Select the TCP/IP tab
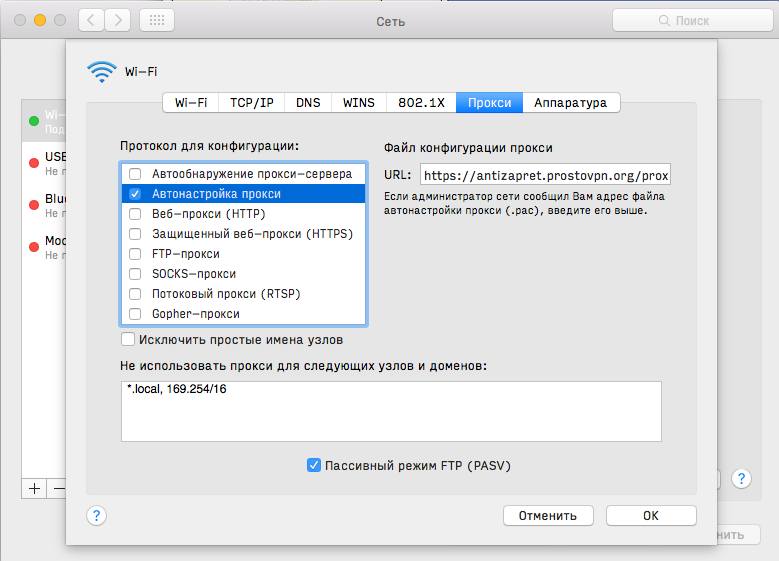Image resolution: width=779 pixels, height=561 pixels. point(251,102)
